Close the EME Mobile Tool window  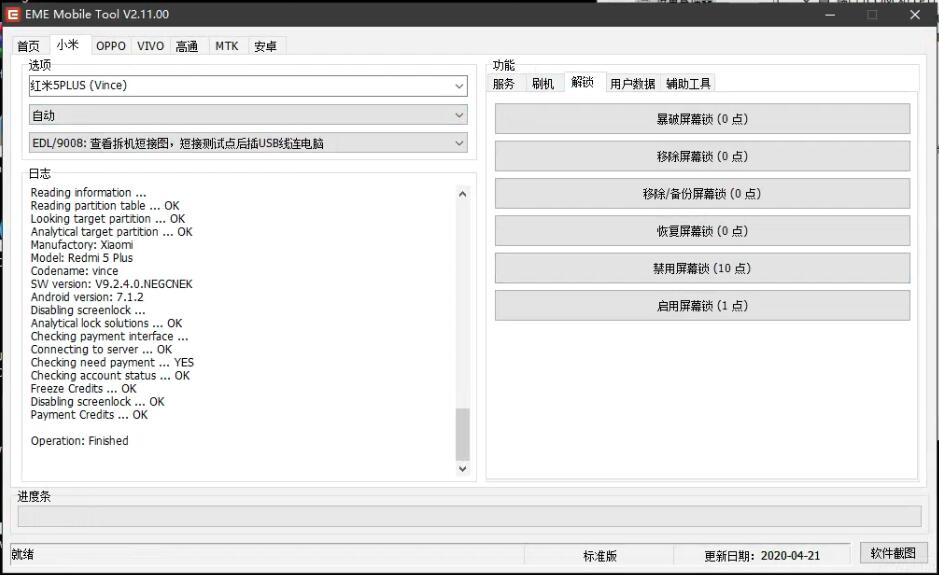click(915, 14)
